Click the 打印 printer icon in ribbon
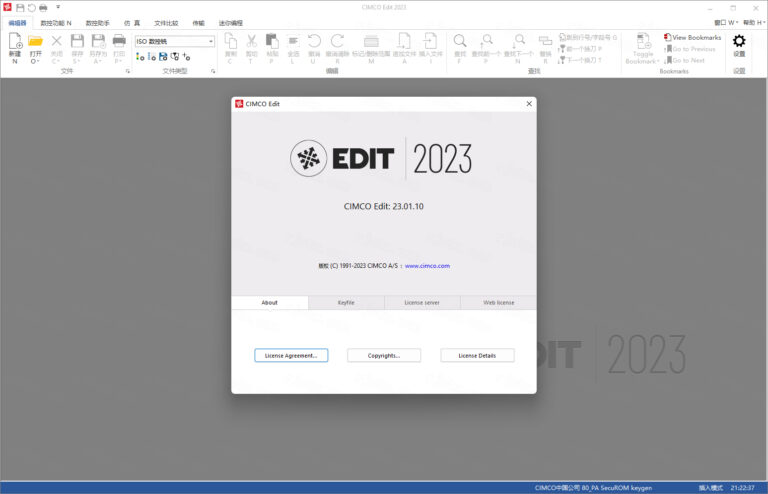Image resolution: width=768 pixels, height=494 pixels. click(x=119, y=41)
